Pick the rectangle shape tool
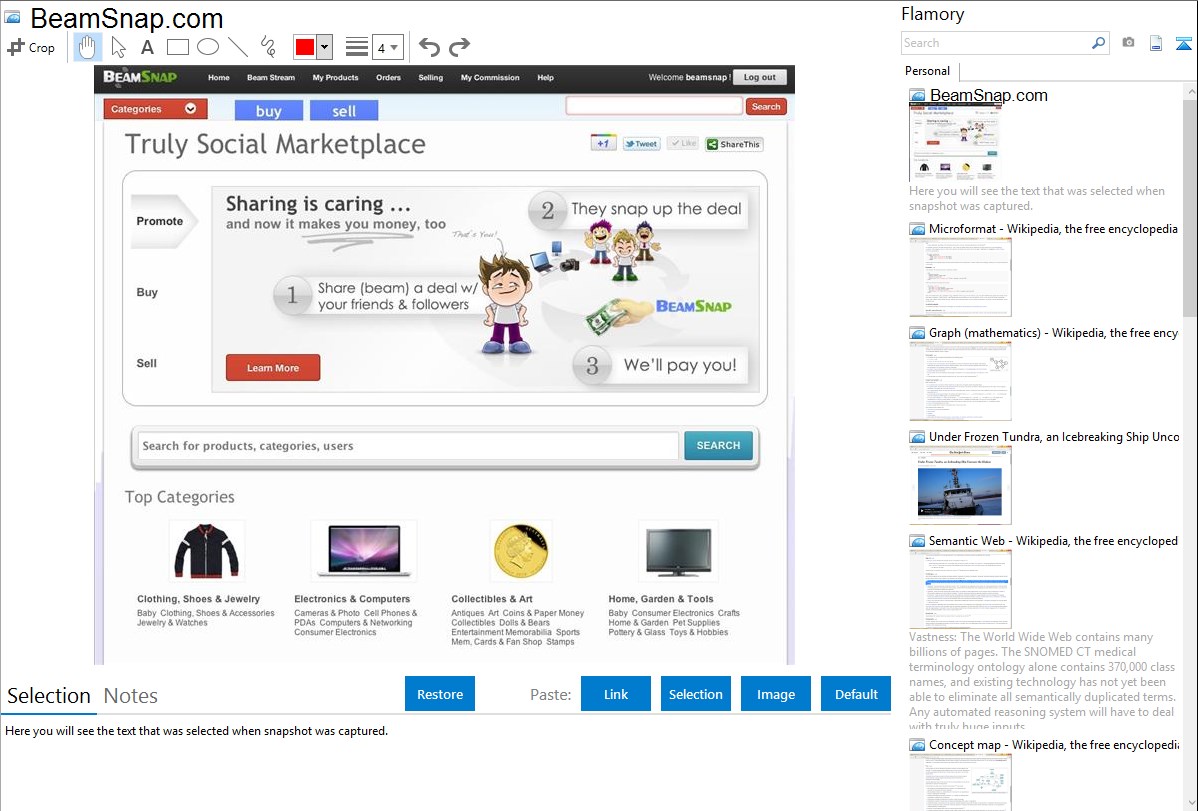 click(x=177, y=47)
